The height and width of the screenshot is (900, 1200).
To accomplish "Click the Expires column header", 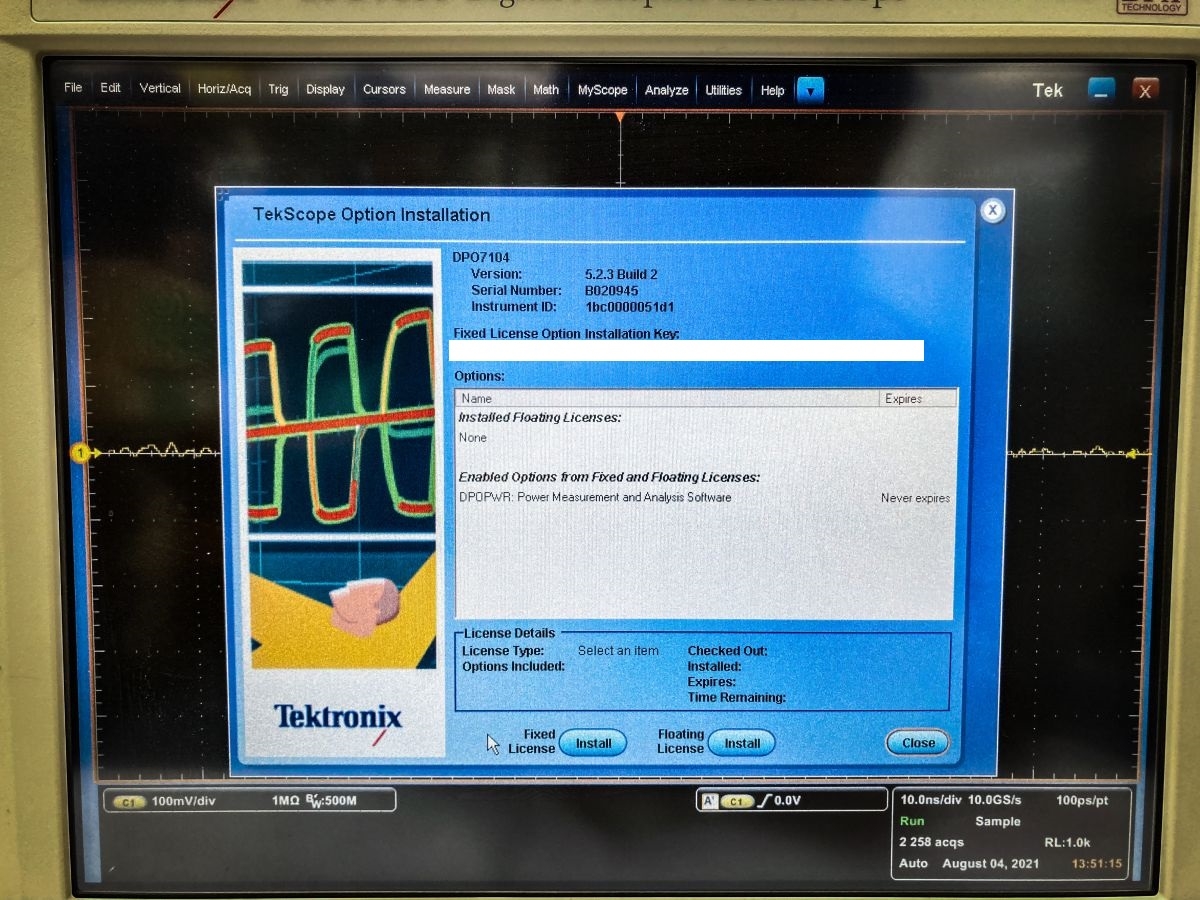I will click(918, 398).
